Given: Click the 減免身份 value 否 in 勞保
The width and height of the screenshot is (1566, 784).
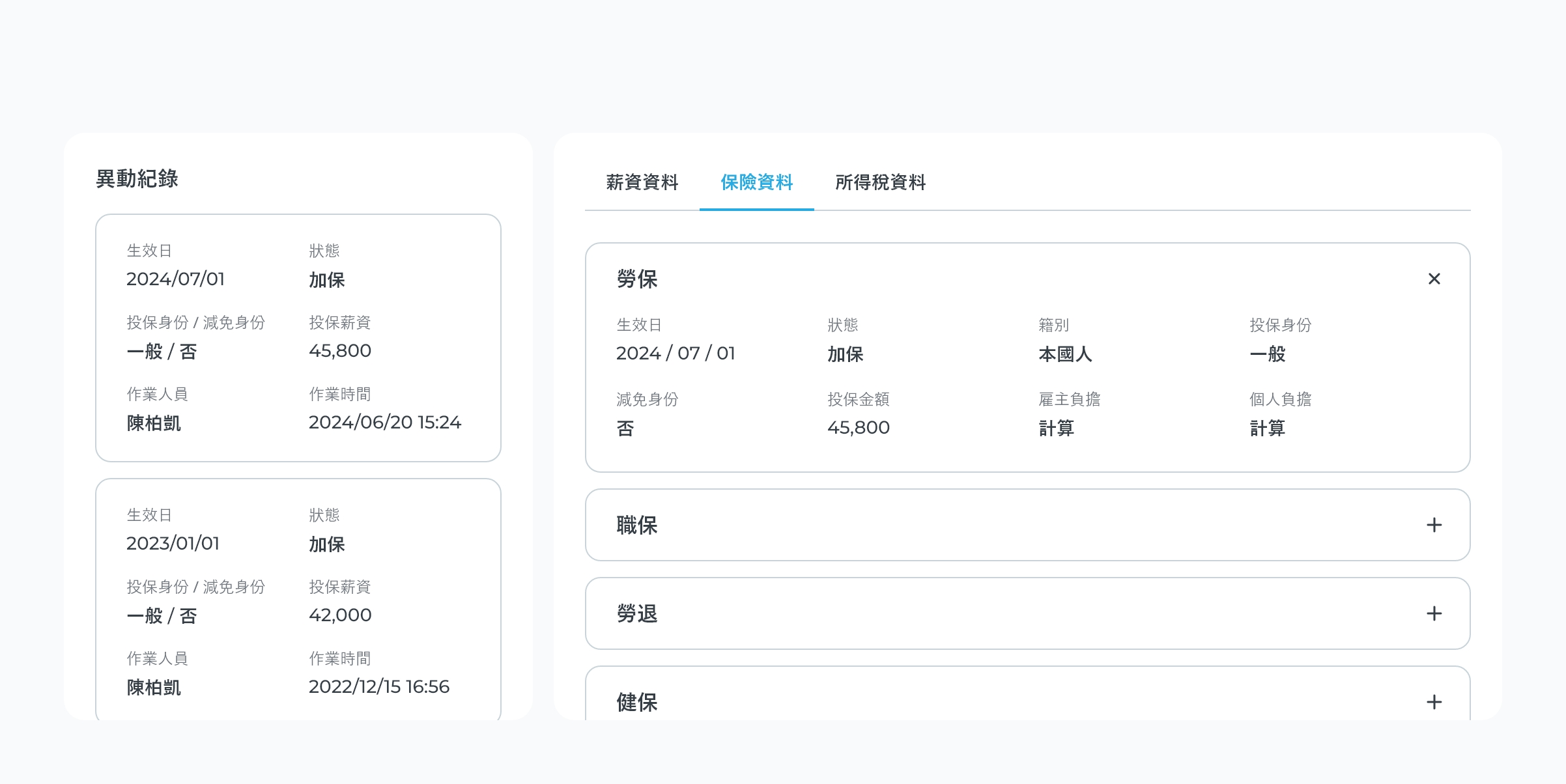Looking at the screenshot, I should click(625, 428).
